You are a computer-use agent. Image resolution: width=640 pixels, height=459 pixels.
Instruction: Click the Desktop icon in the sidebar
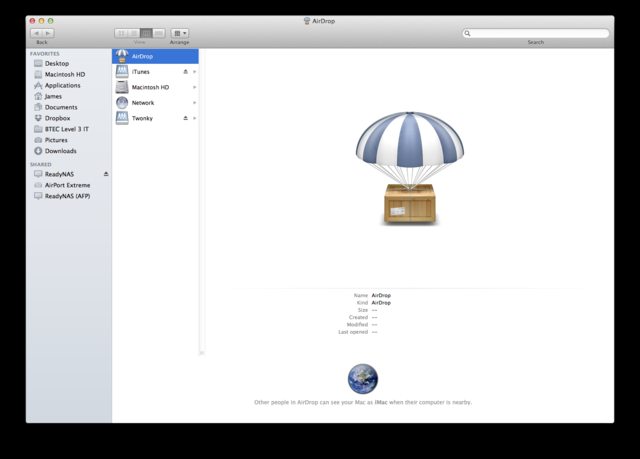click(x=38, y=63)
